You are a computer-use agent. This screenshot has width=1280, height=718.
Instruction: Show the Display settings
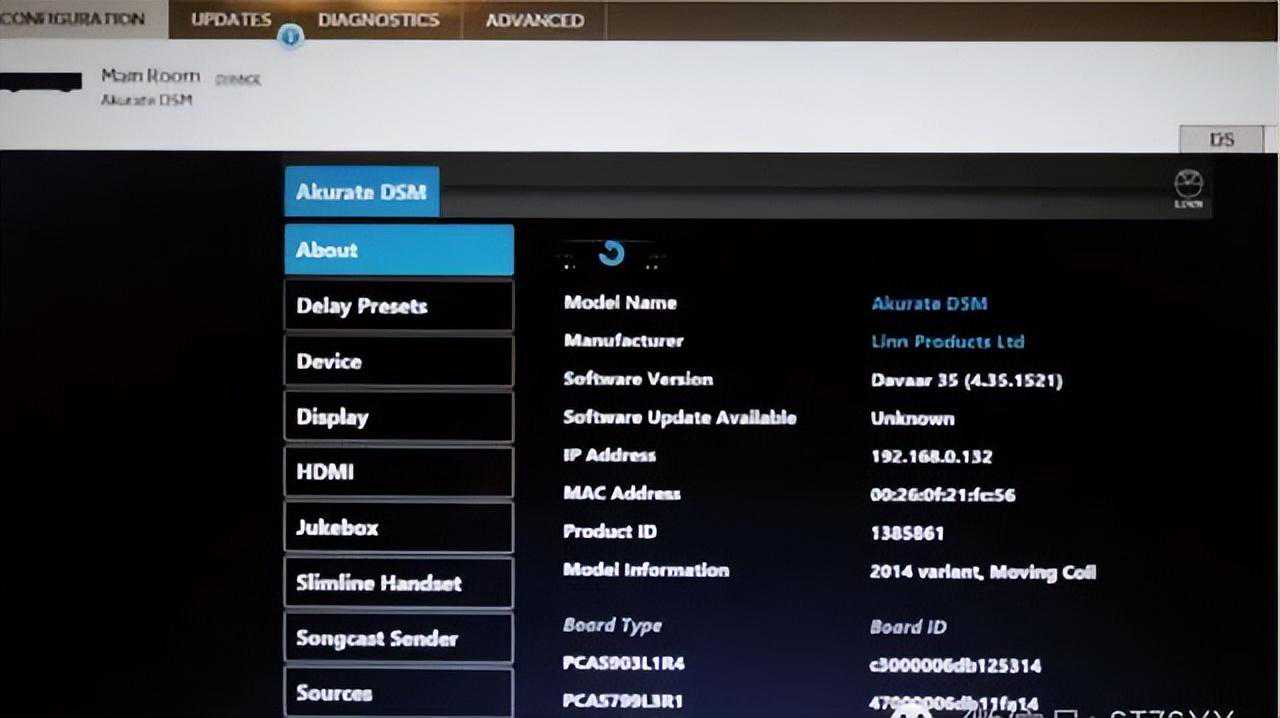coord(398,417)
